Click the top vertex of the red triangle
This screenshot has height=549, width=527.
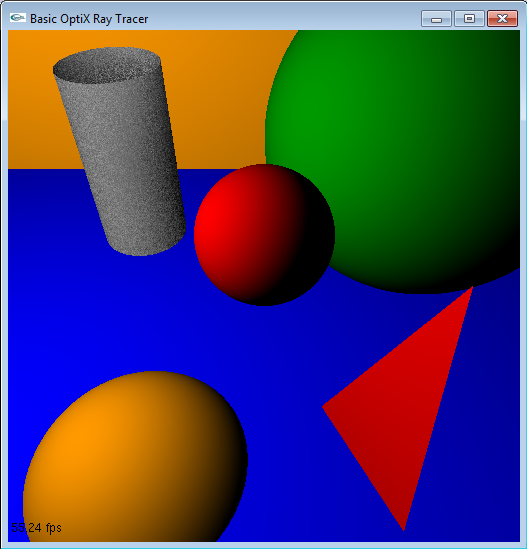coord(472,288)
